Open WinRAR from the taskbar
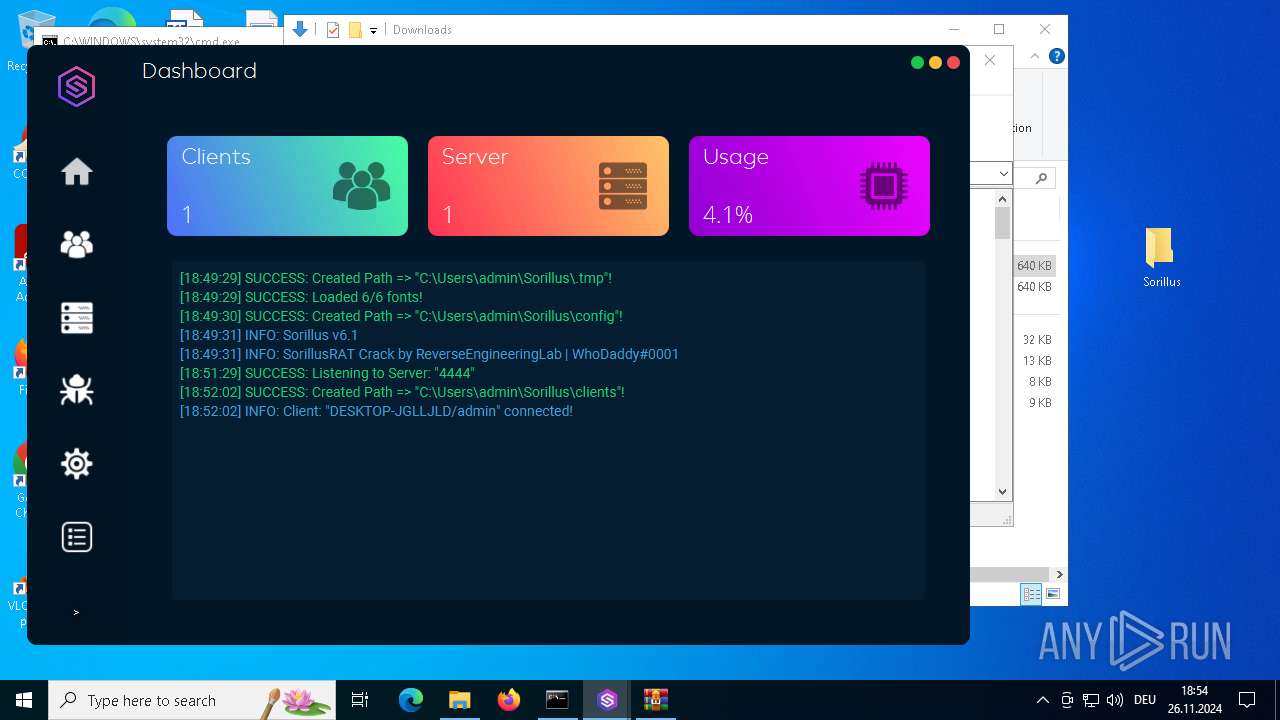1280x720 pixels. tap(656, 700)
